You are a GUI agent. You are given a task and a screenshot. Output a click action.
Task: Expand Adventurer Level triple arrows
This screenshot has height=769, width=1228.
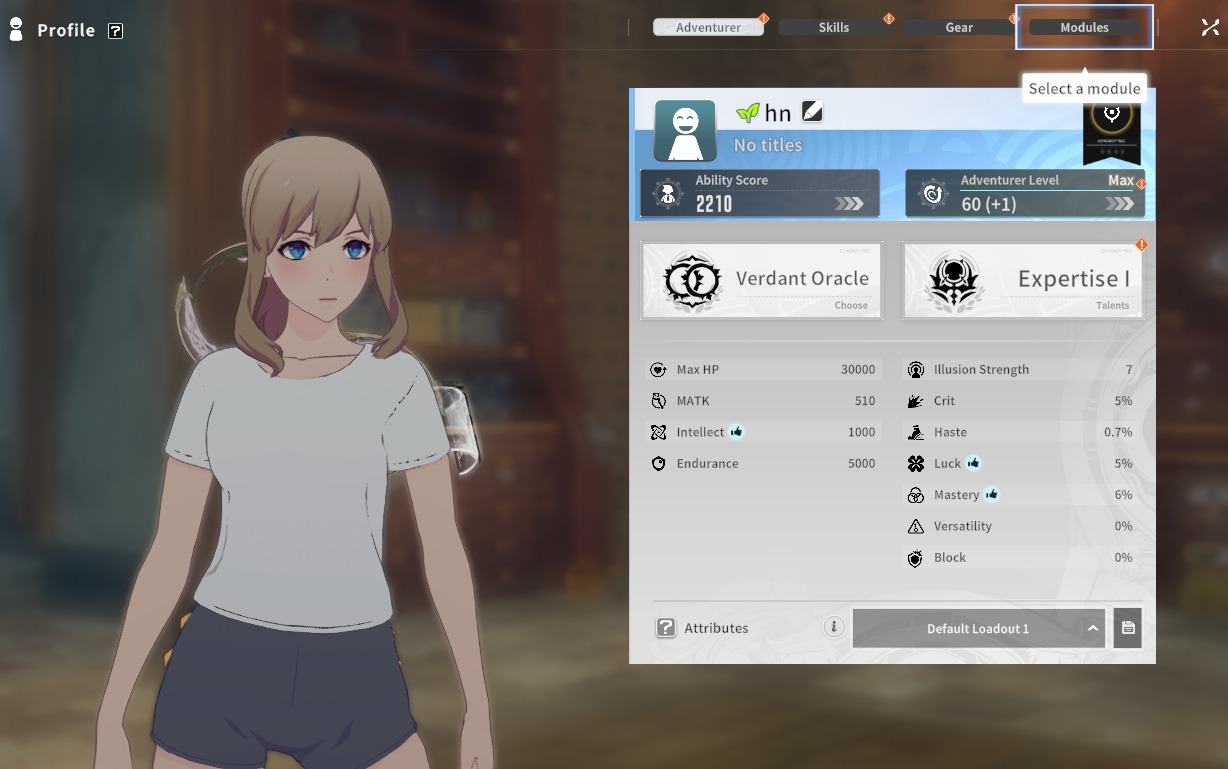click(x=1119, y=204)
